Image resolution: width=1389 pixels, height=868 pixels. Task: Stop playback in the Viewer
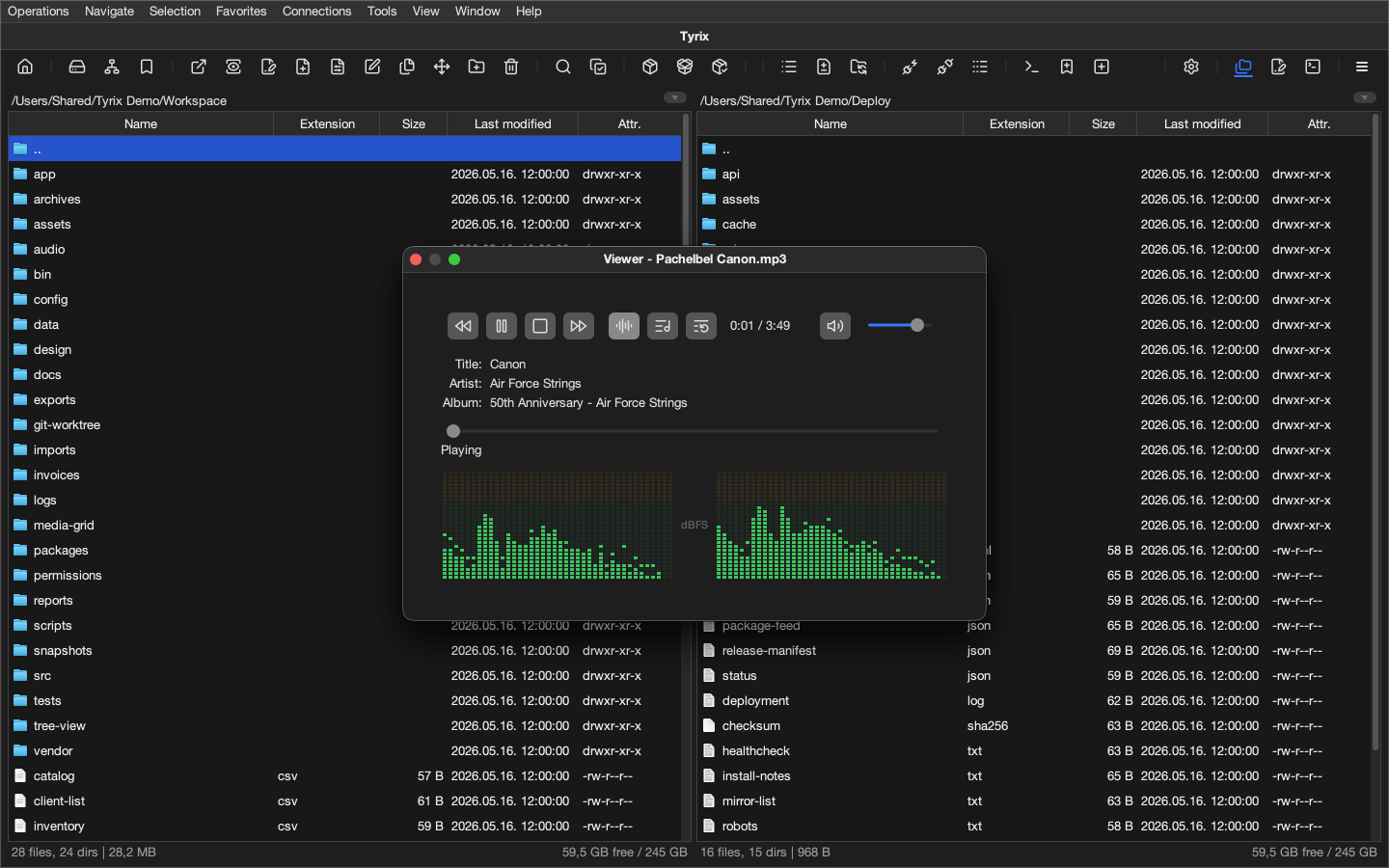(x=540, y=326)
